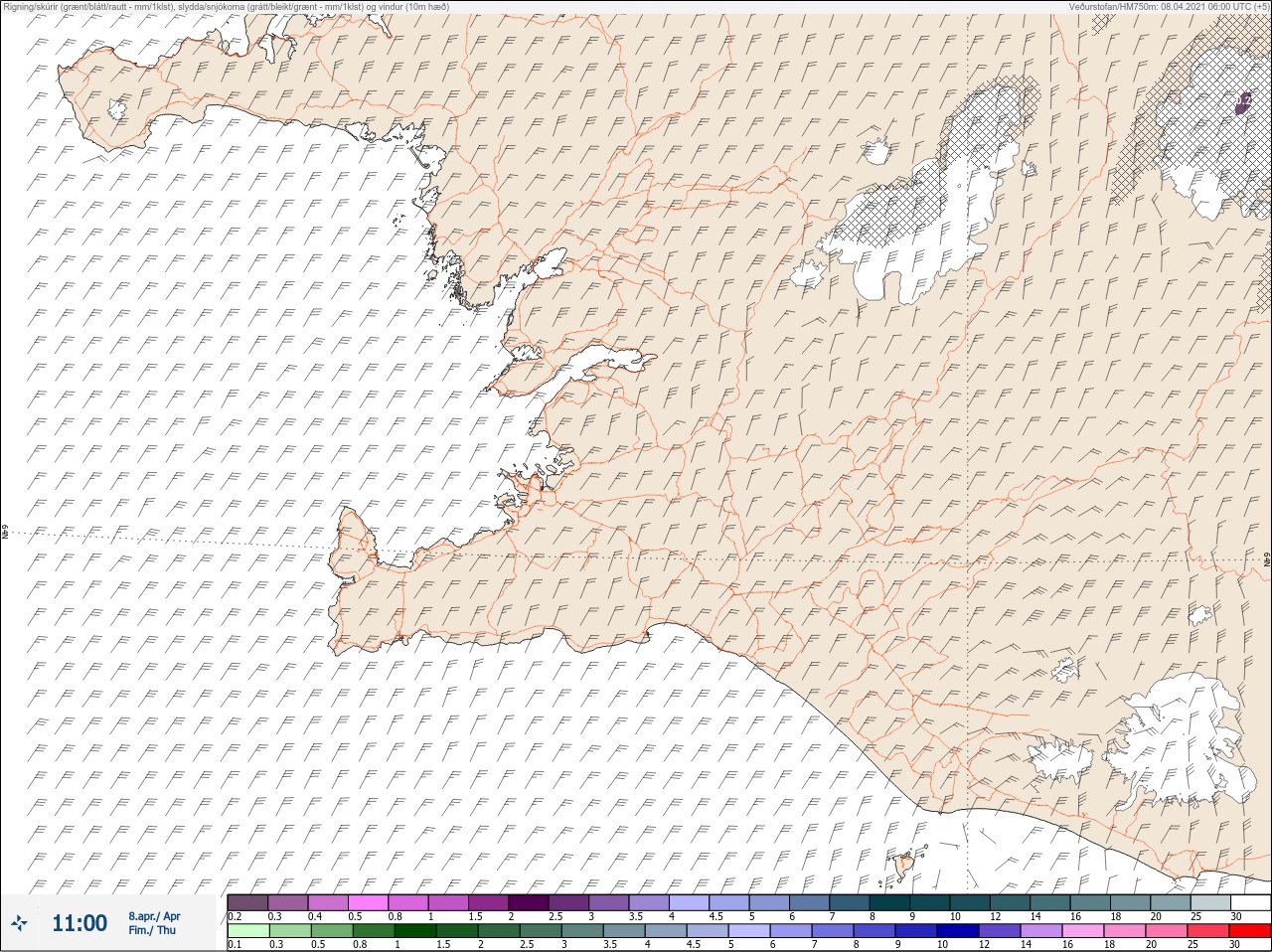Select bright pink snow swatch between 0.5 and 0.8
This screenshot has height=952, width=1272.
click(369, 902)
